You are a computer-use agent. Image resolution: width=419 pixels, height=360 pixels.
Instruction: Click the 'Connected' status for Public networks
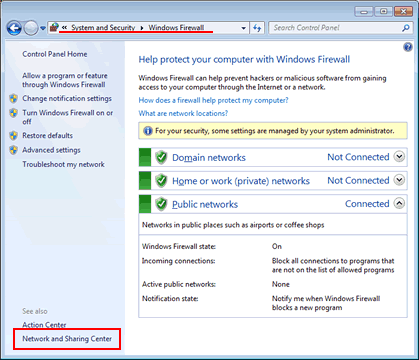367,204
